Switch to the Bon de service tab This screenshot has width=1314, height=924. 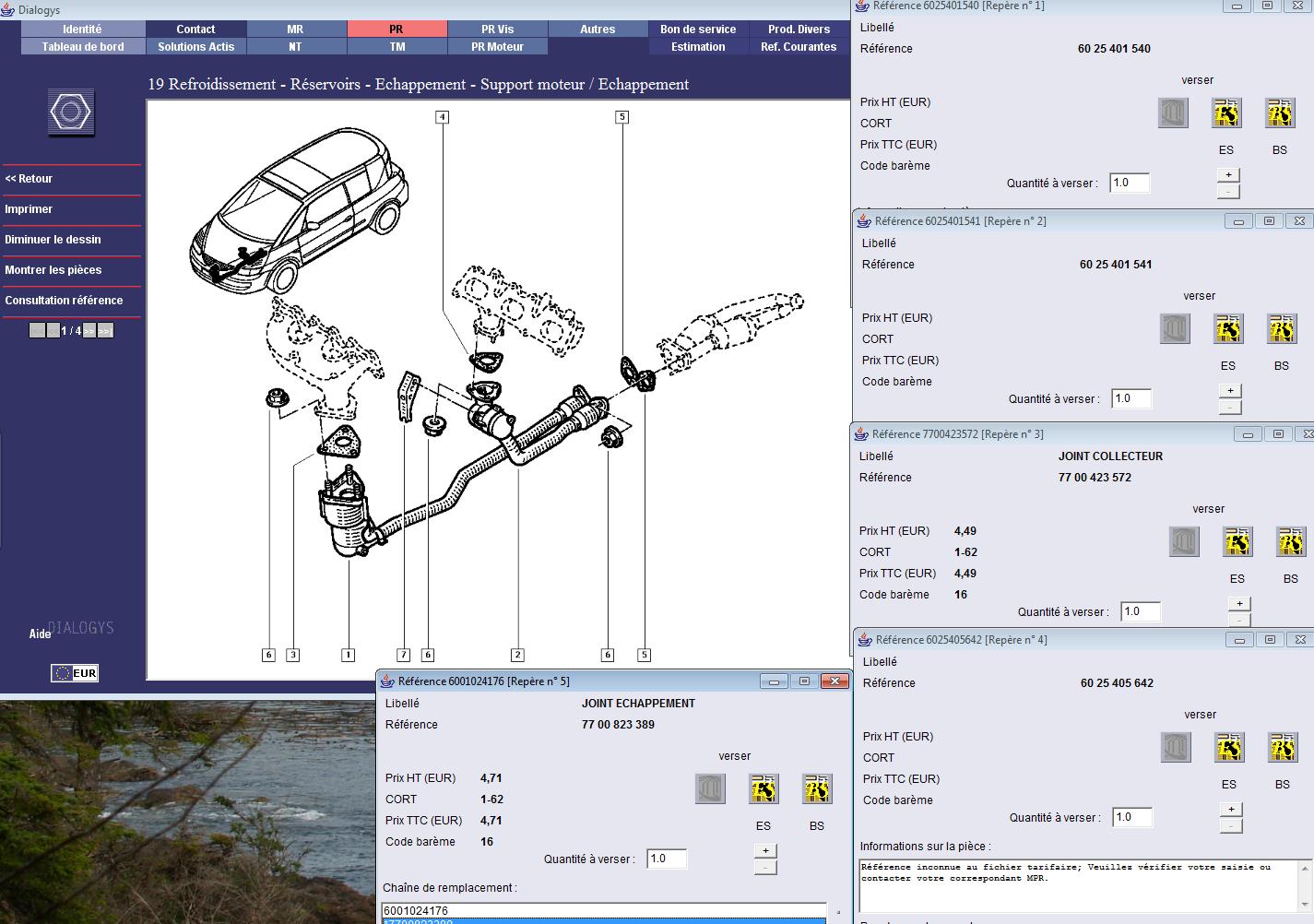tap(698, 30)
